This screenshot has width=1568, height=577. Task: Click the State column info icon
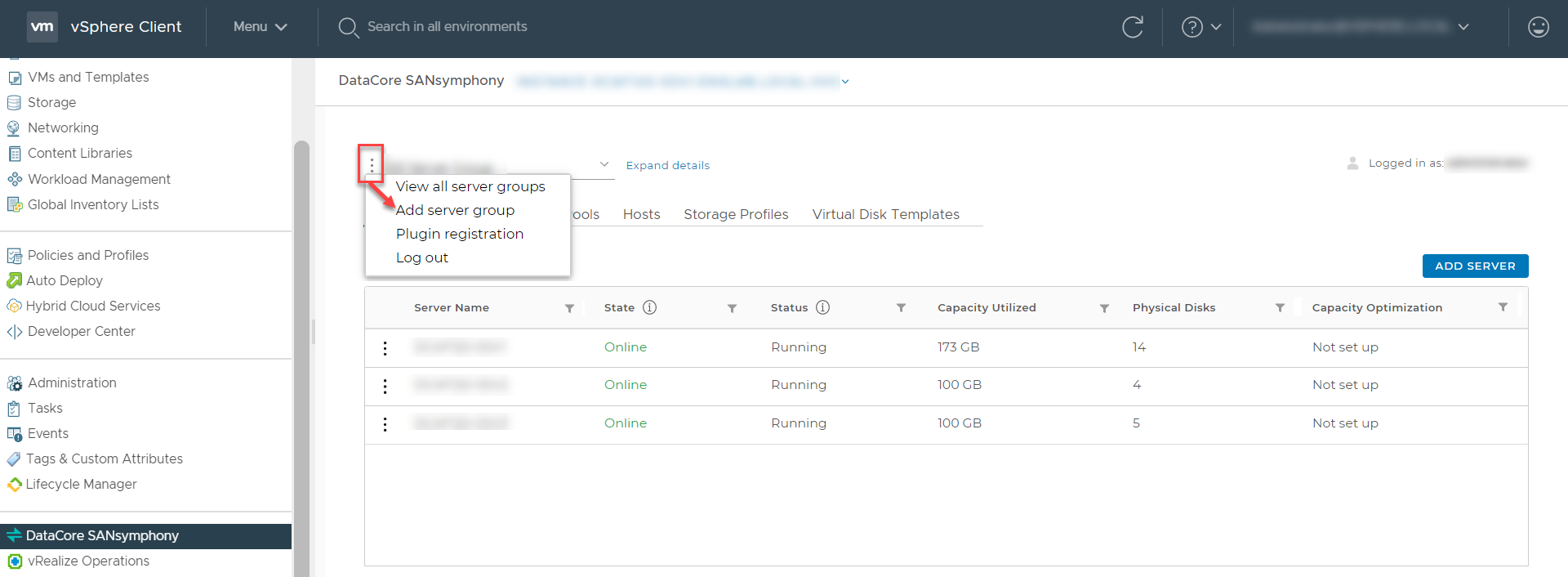[x=649, y=307]
